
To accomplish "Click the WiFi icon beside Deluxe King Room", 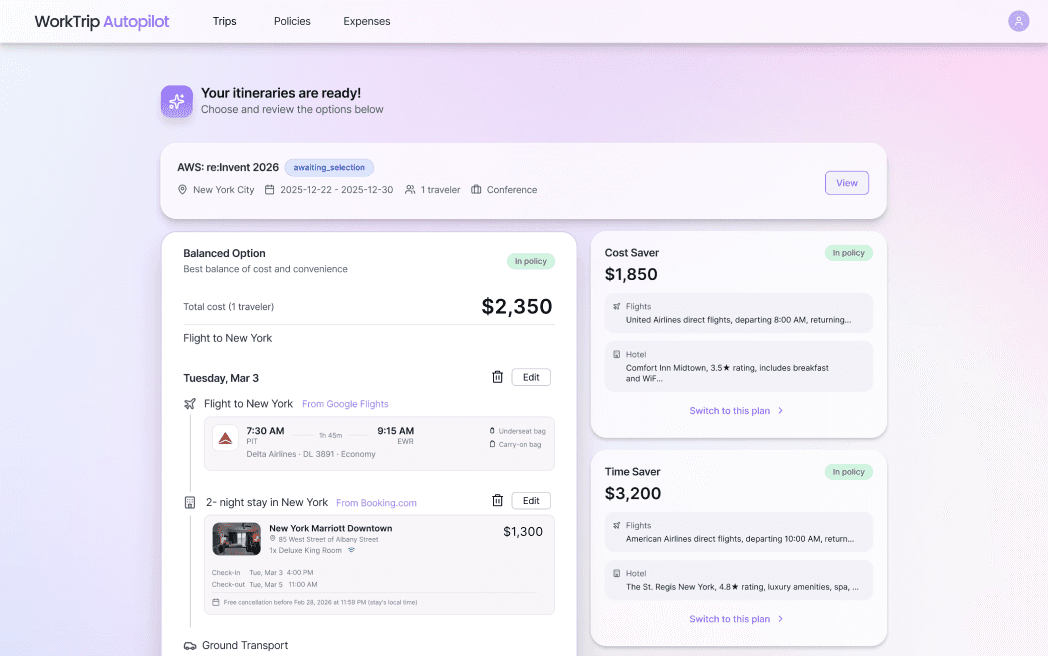I will [351, 550].
